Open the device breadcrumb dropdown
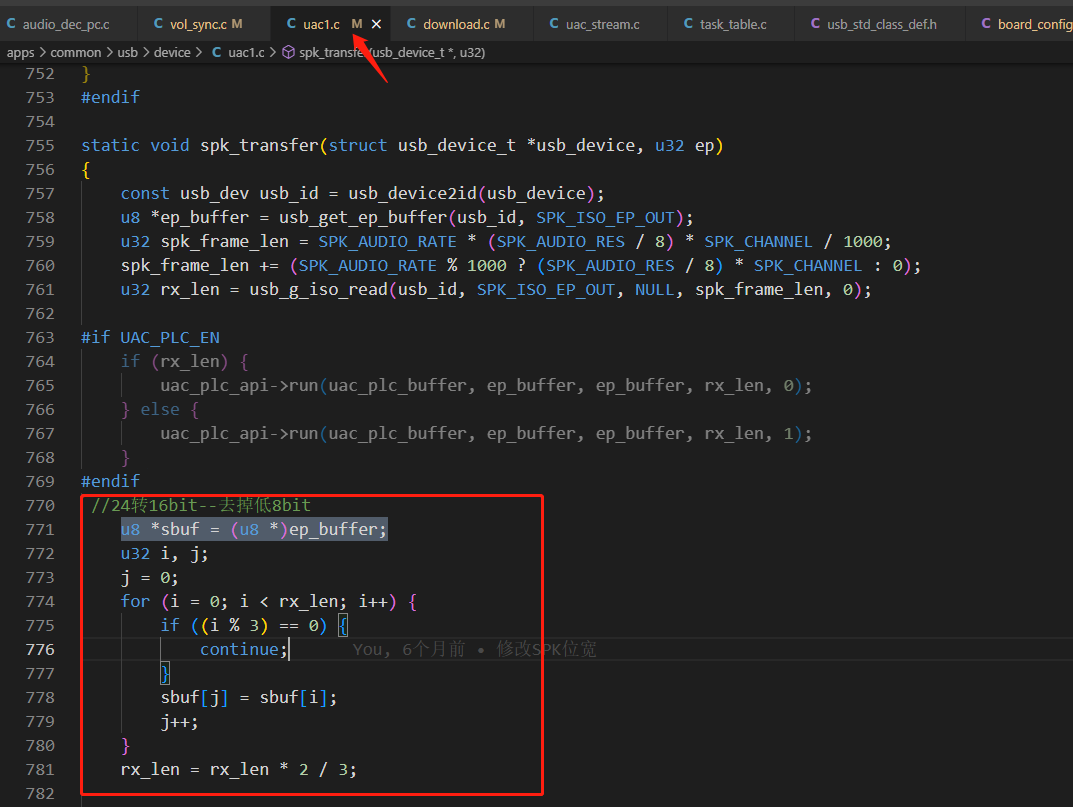The width and height of the screenshot is (1073, 807). [172, 53]
